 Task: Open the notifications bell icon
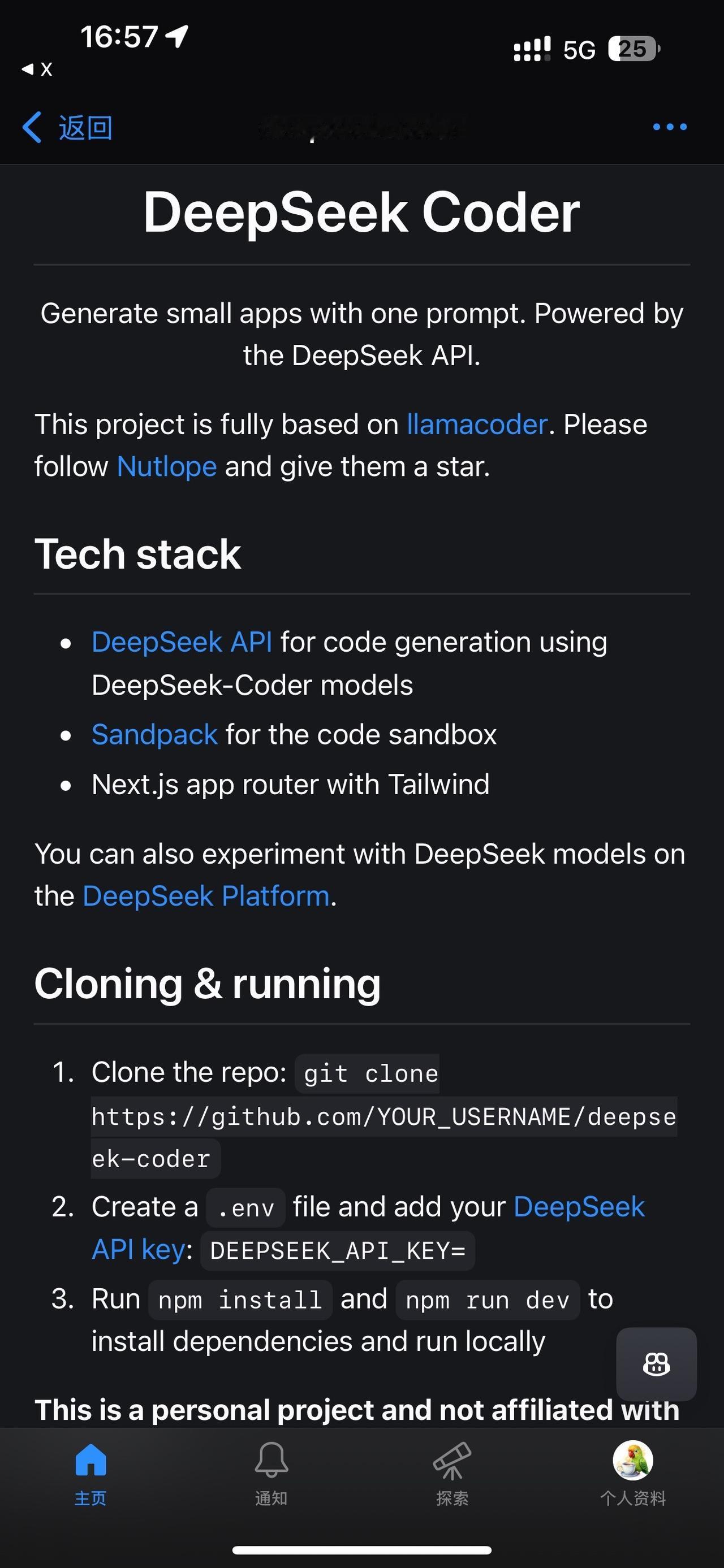point(271,1459)
